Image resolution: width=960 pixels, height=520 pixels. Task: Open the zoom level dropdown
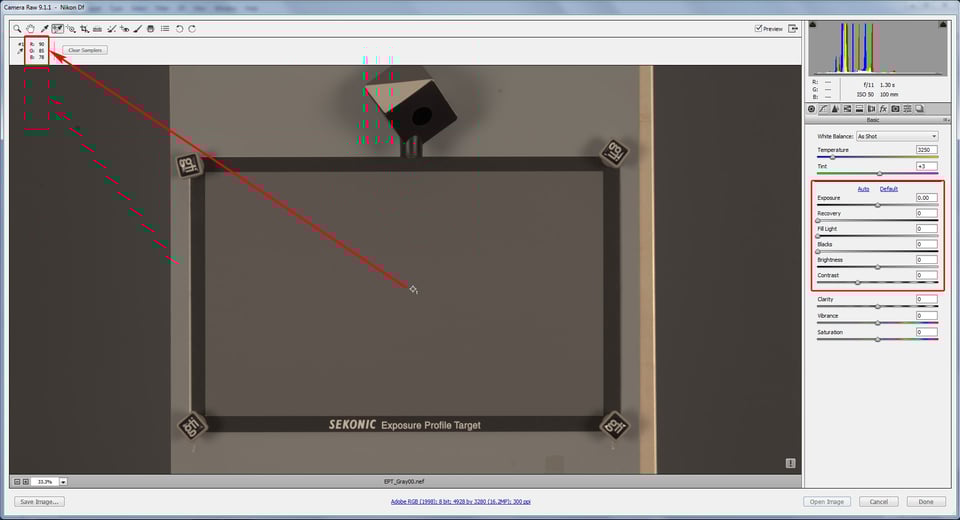(63, 482)
